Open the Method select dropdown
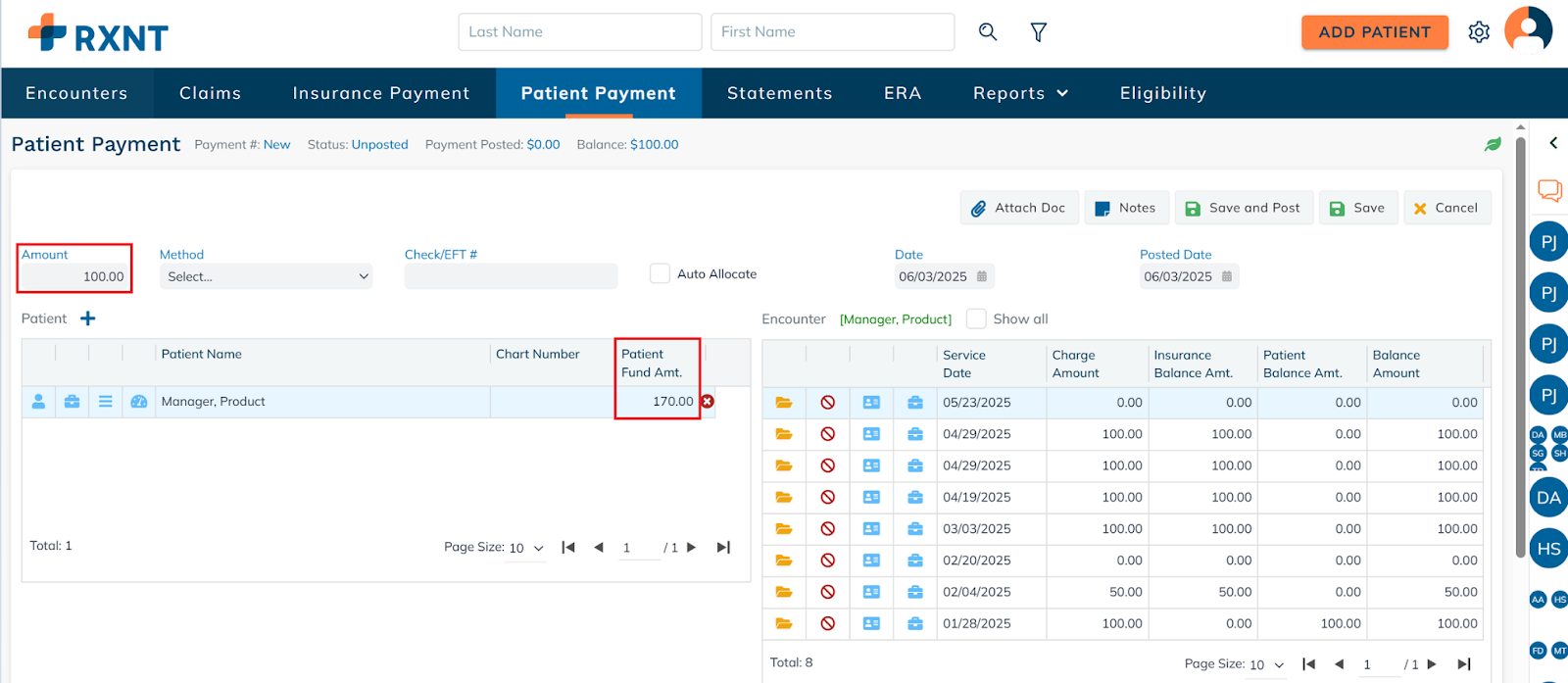 [266, 277]
